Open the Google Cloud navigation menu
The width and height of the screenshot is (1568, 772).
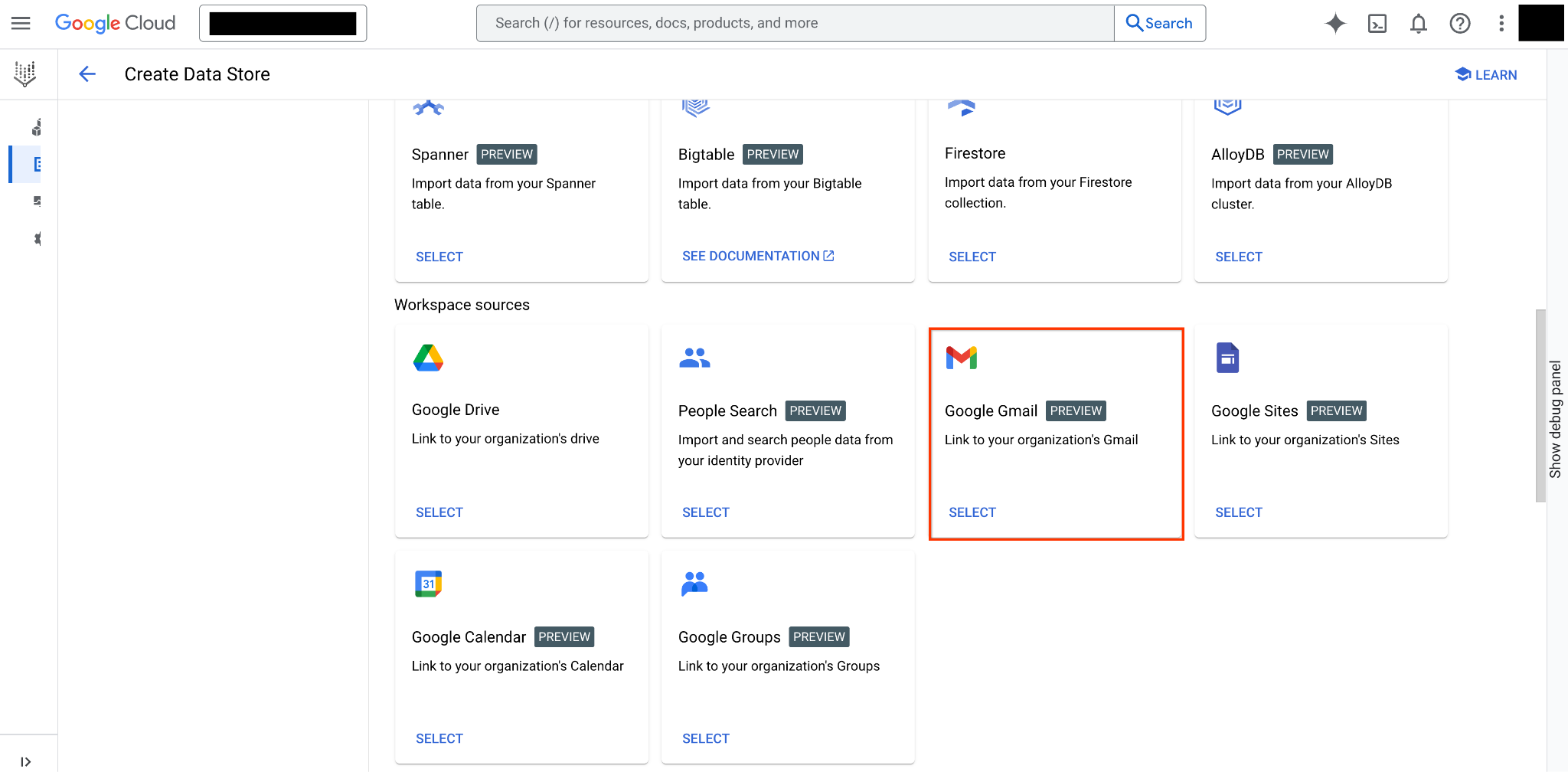click(21, 23)
